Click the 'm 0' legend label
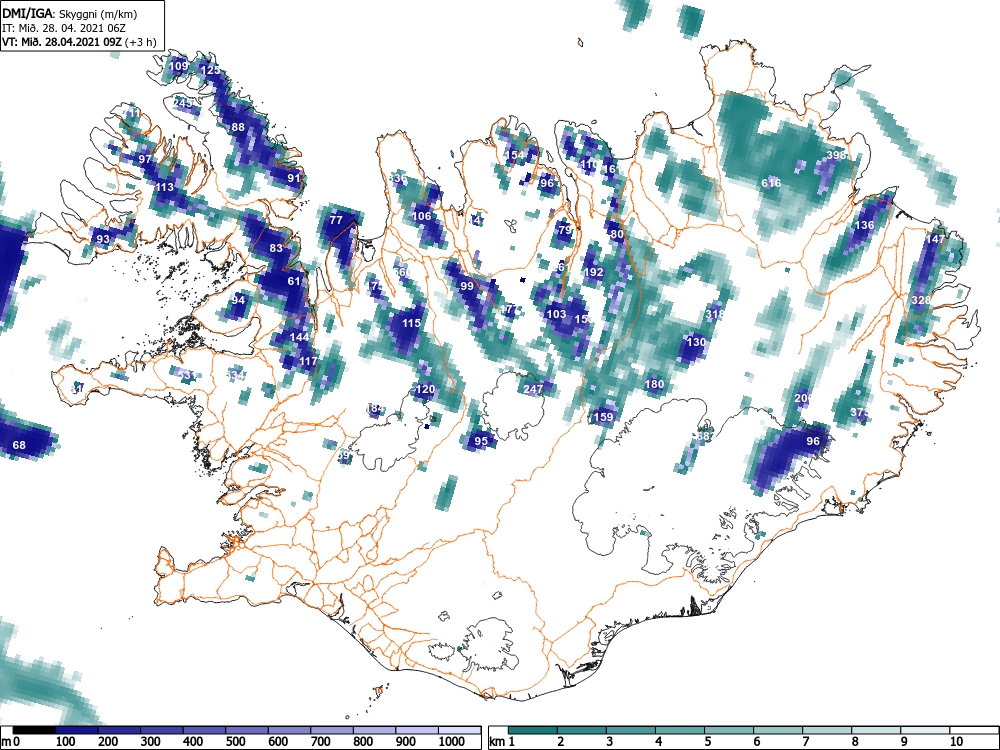 tap(11, 741)
